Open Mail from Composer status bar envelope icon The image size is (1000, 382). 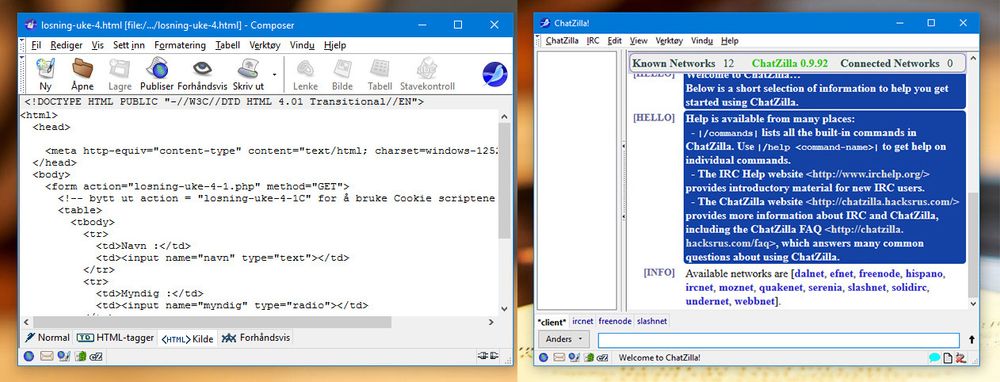pos(46,356)
